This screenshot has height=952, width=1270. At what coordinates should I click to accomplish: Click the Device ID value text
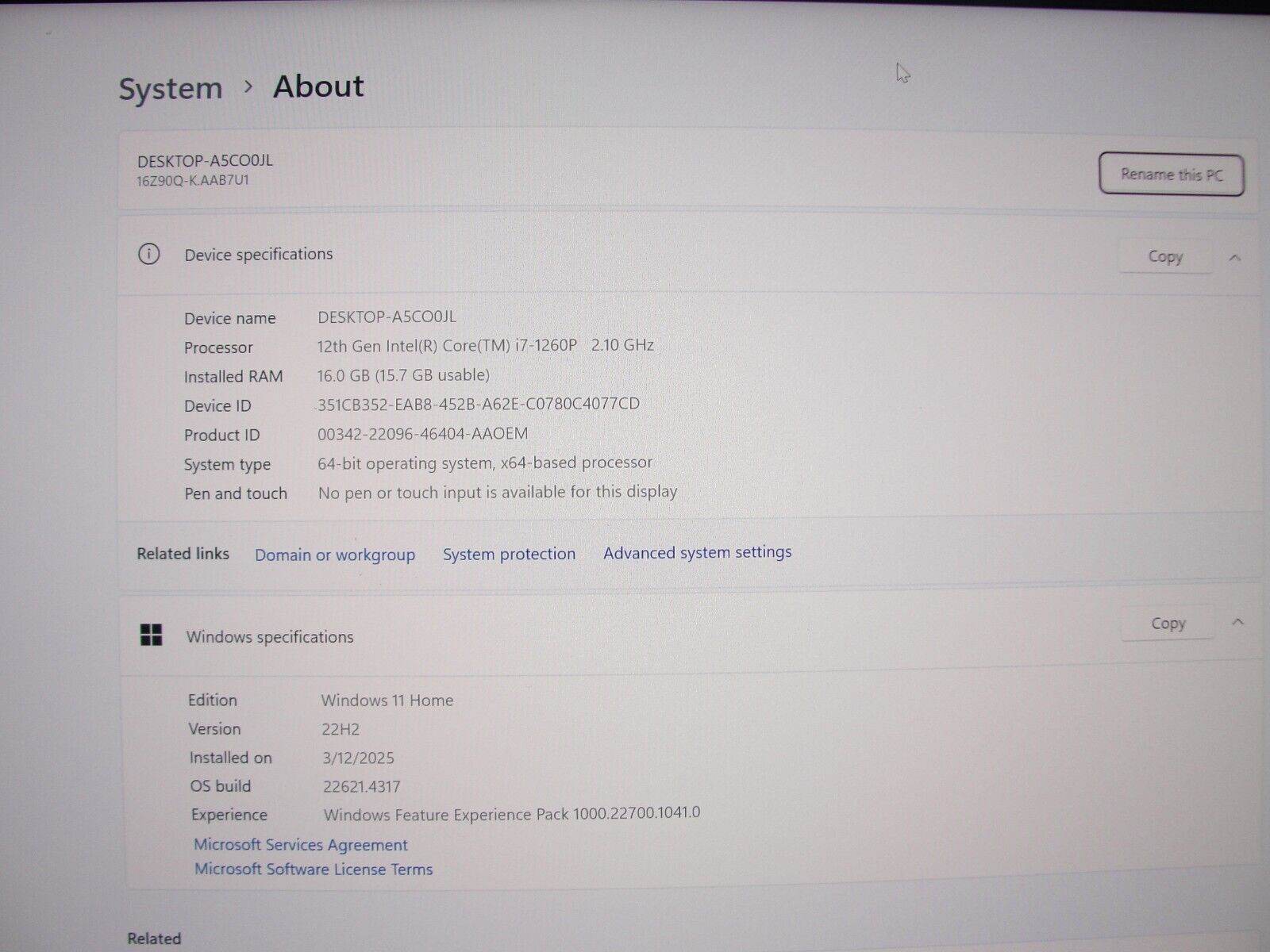tap(479, 404)
